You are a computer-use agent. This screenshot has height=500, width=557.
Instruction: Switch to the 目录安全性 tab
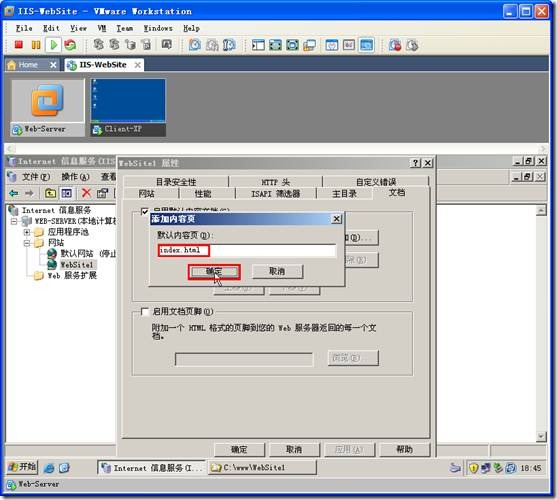coord(176,182)
